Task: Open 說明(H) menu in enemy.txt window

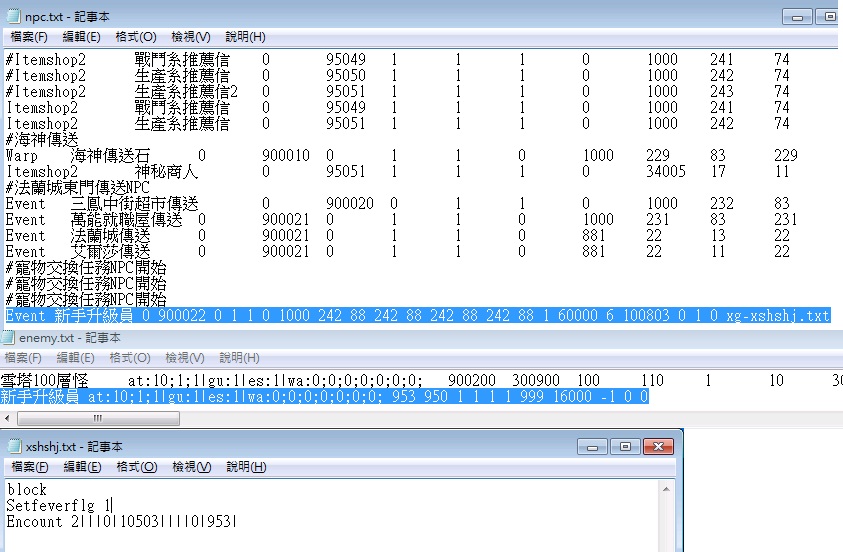Action: 239,357
